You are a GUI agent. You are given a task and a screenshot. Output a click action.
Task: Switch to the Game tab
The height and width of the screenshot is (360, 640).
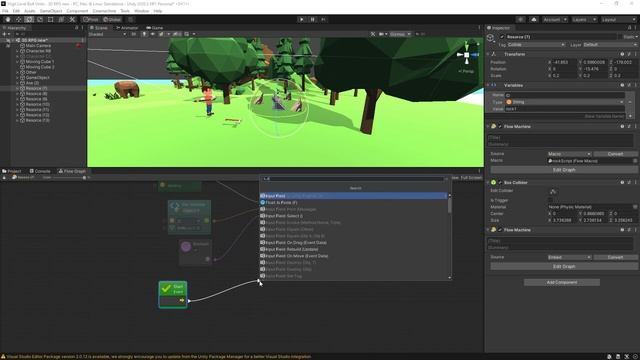(x=155, y=28)
